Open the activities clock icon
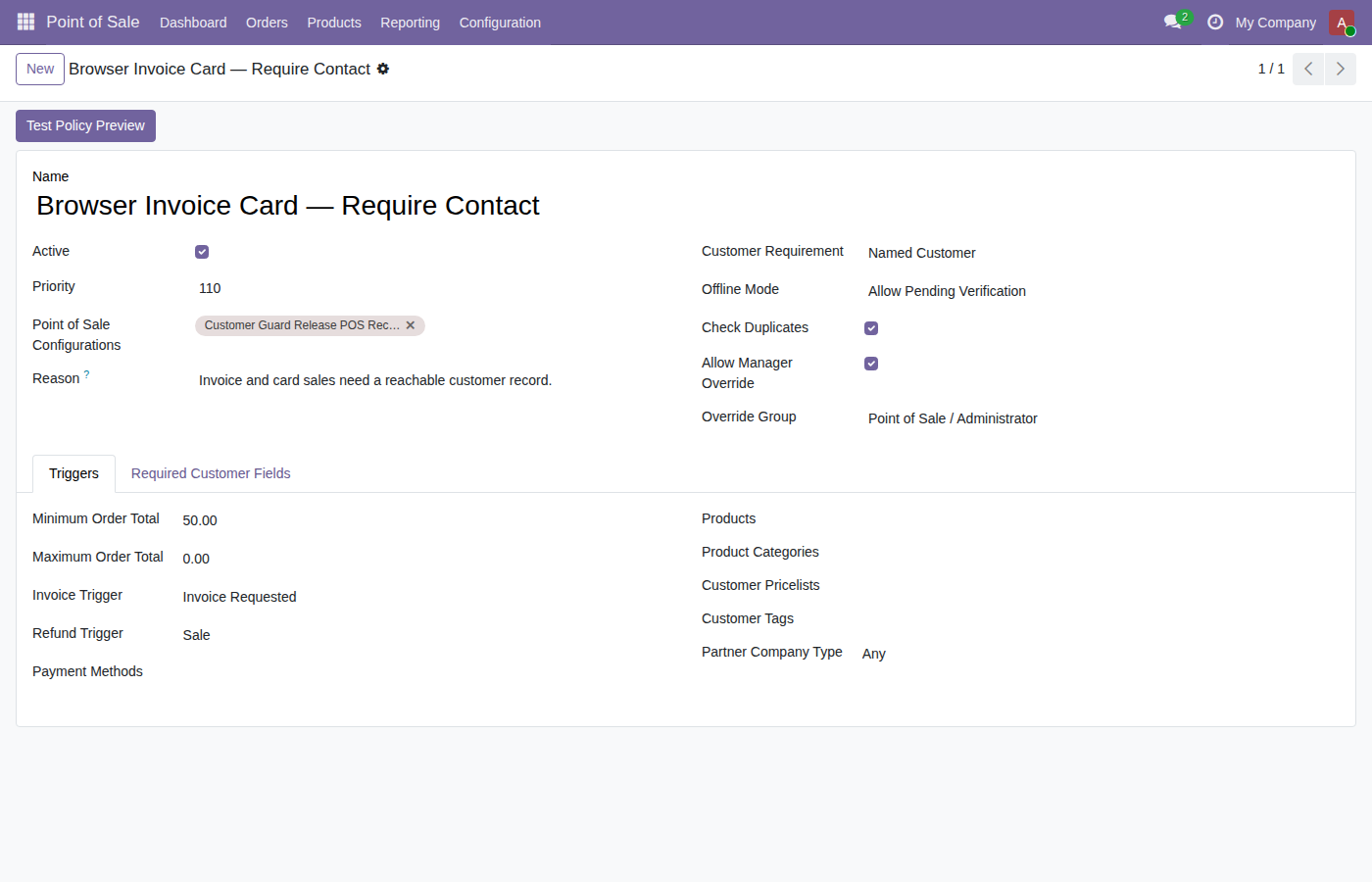This screenshot has width=1372, height=882. 1215,22
